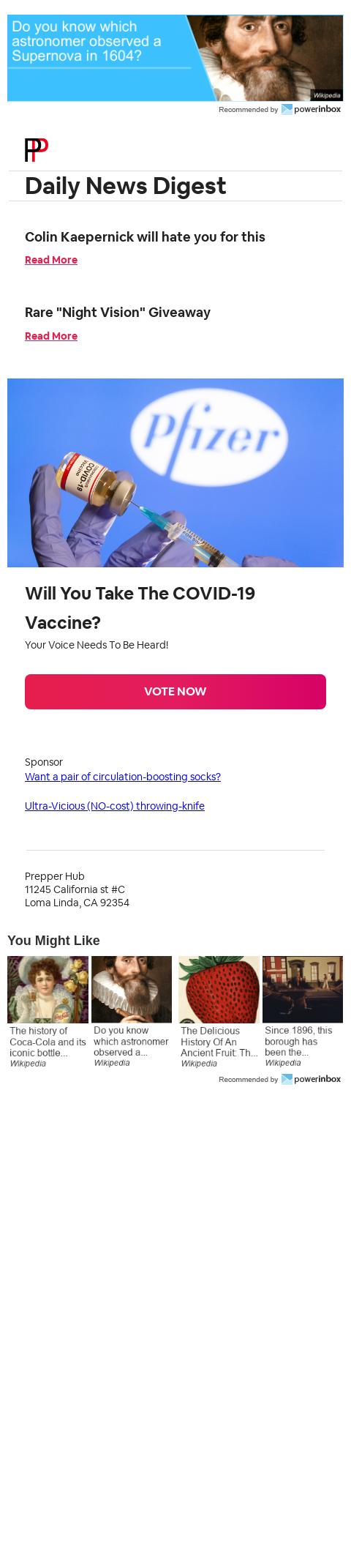Click the Rare Night Vision Giveaway headline
Viewport: 351px width, 1568px height.
click(x=118, y=313)
